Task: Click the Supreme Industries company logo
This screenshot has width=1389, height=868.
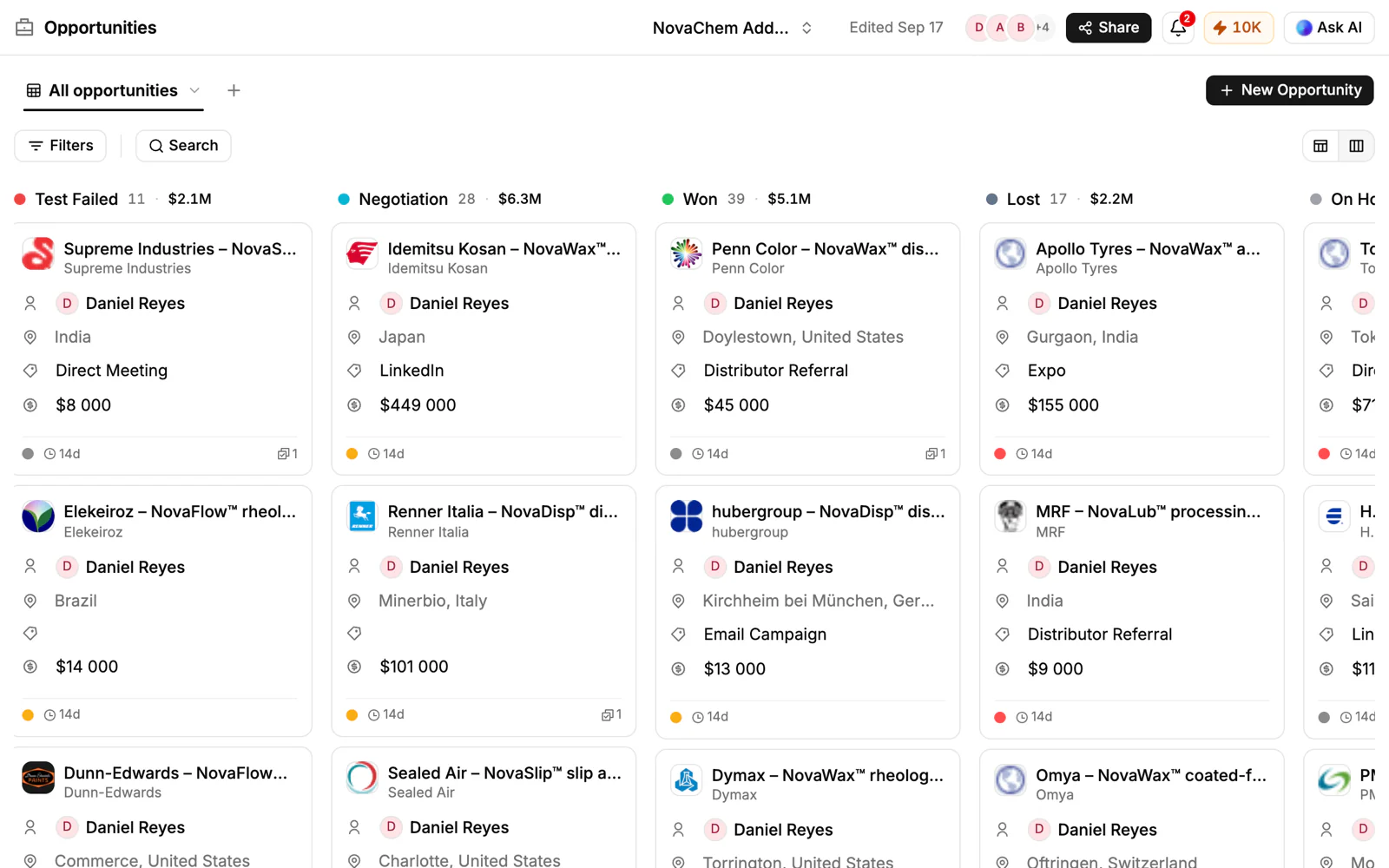Action: pyautogui.click(x=38, y=254)
